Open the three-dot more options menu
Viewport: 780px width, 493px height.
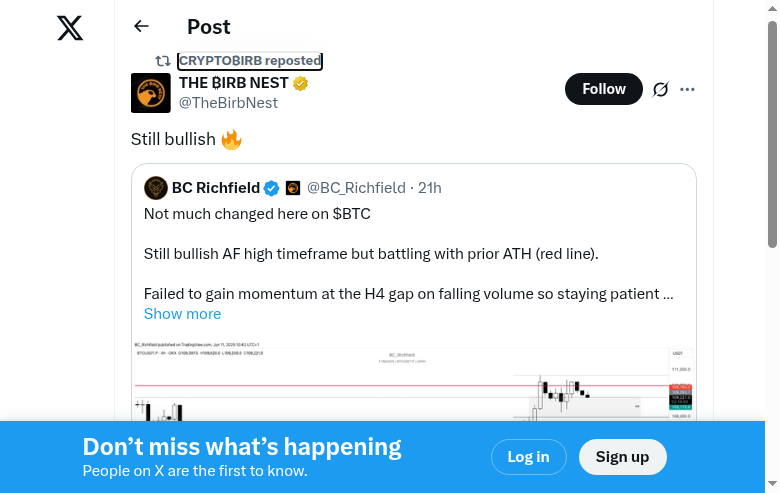click(687, 89)
